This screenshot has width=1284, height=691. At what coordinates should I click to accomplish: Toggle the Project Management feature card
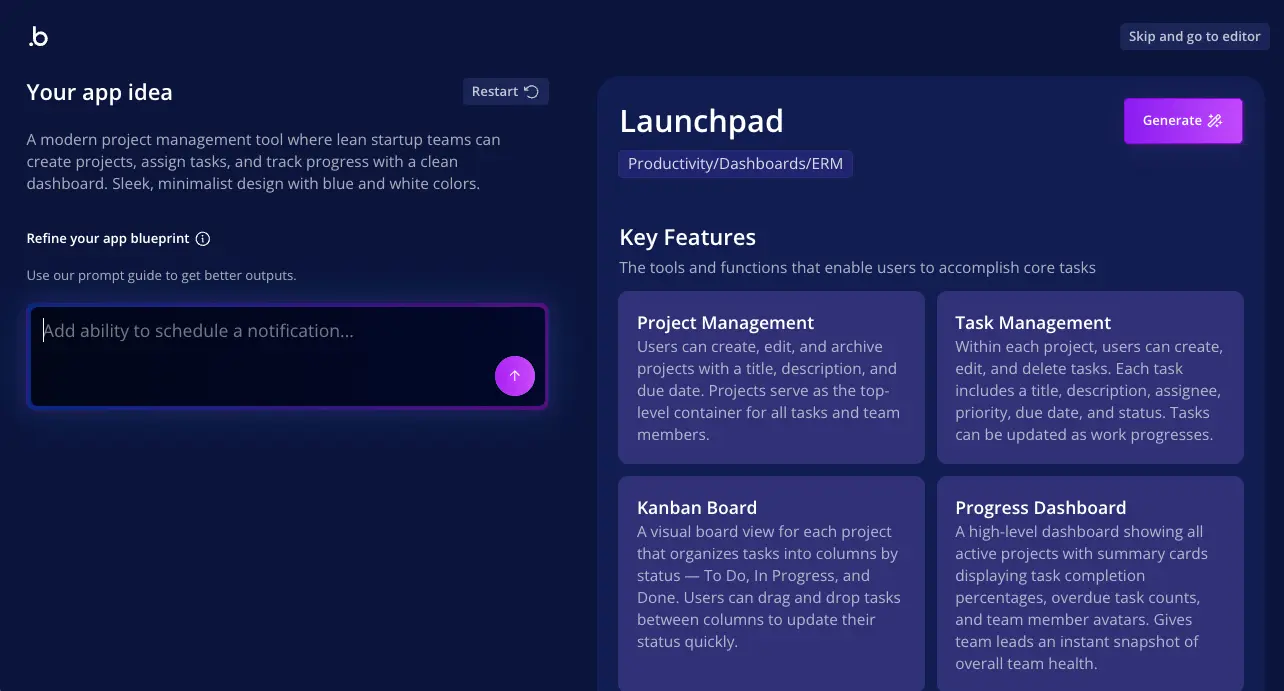pyautogui.click(x=771, y=377)
